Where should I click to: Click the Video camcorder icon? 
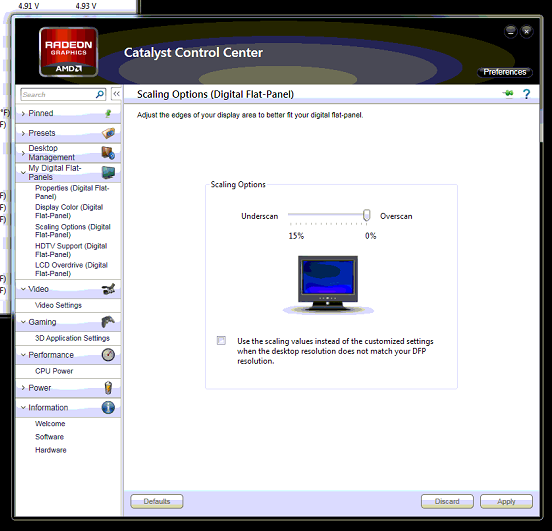[x=108, y=289]
